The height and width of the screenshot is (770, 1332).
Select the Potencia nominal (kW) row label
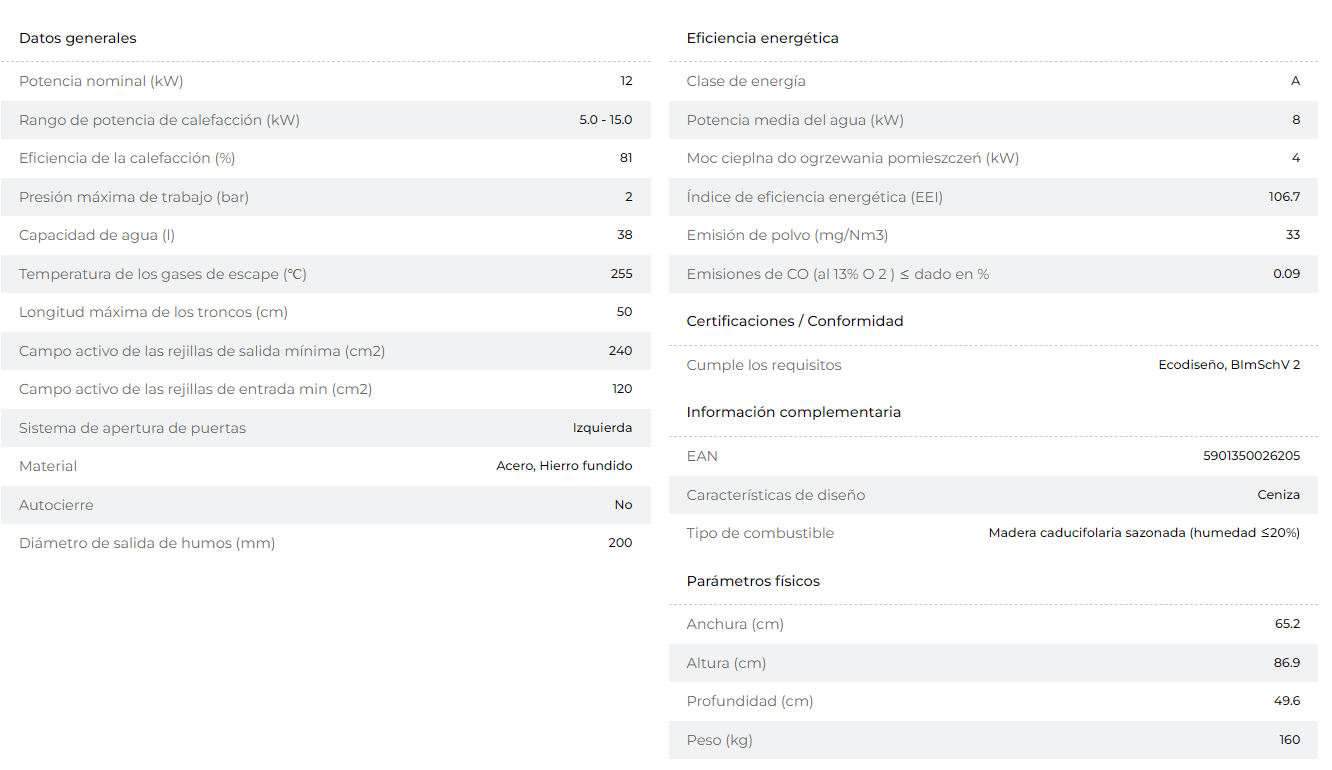101,81
